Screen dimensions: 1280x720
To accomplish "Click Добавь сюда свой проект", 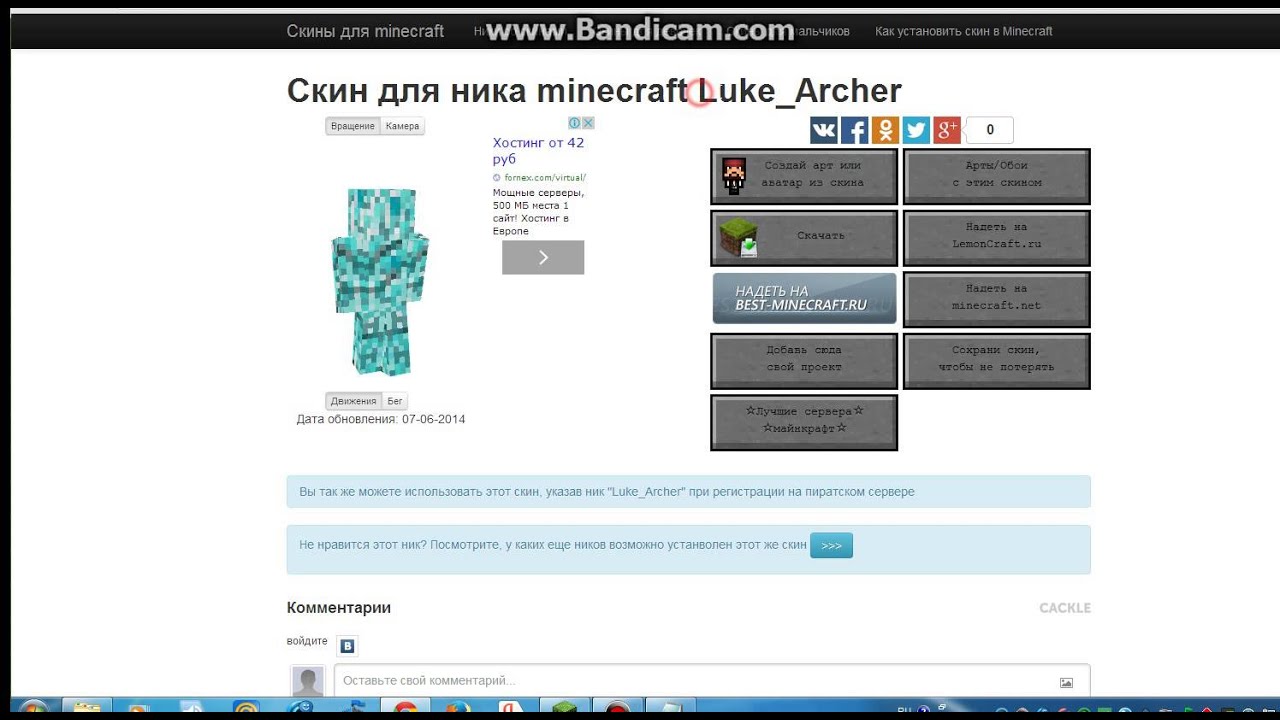I will click(804, 360).
